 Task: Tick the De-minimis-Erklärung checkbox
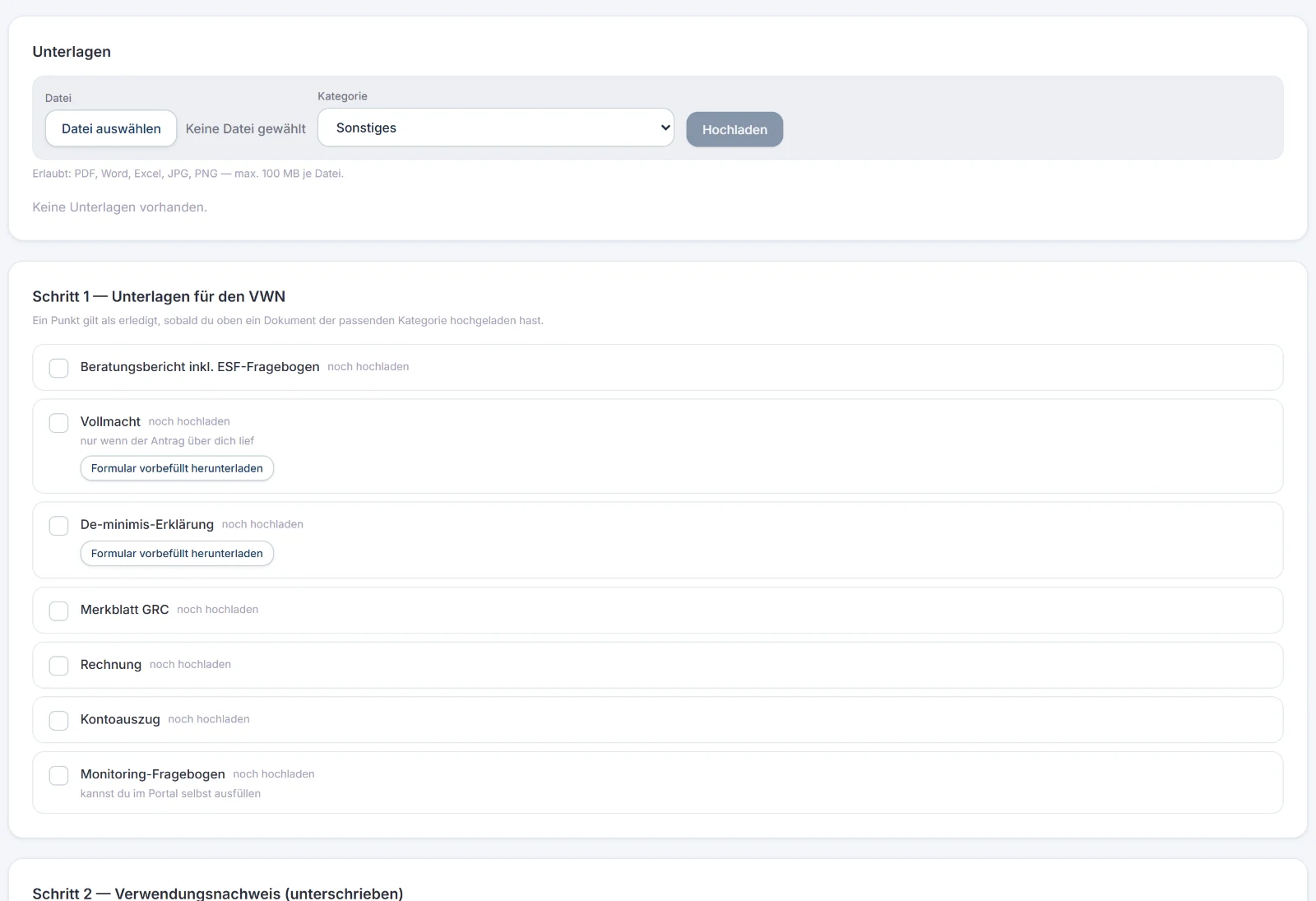pos(59,526)
